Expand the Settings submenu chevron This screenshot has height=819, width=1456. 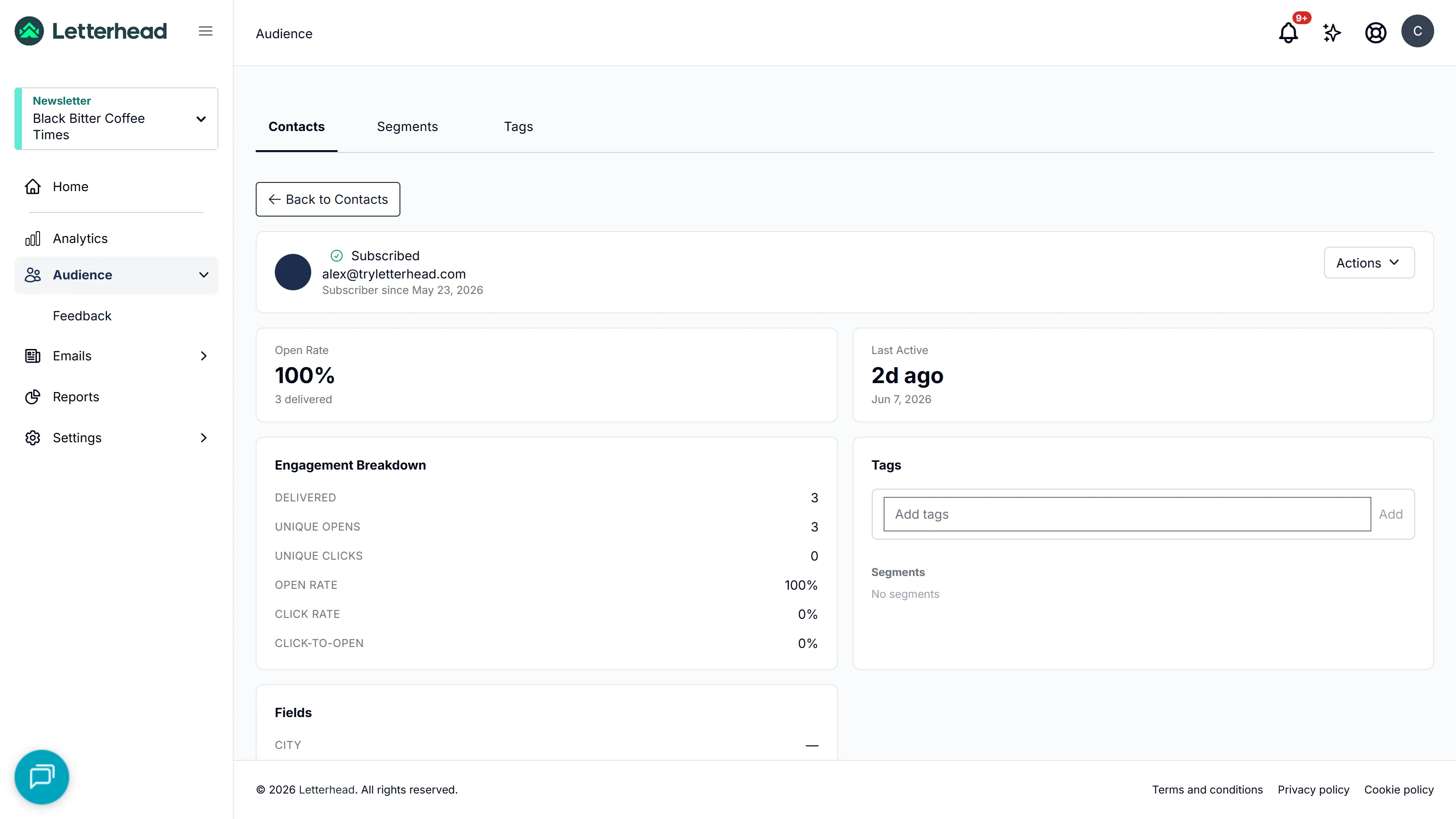(203, 438)
